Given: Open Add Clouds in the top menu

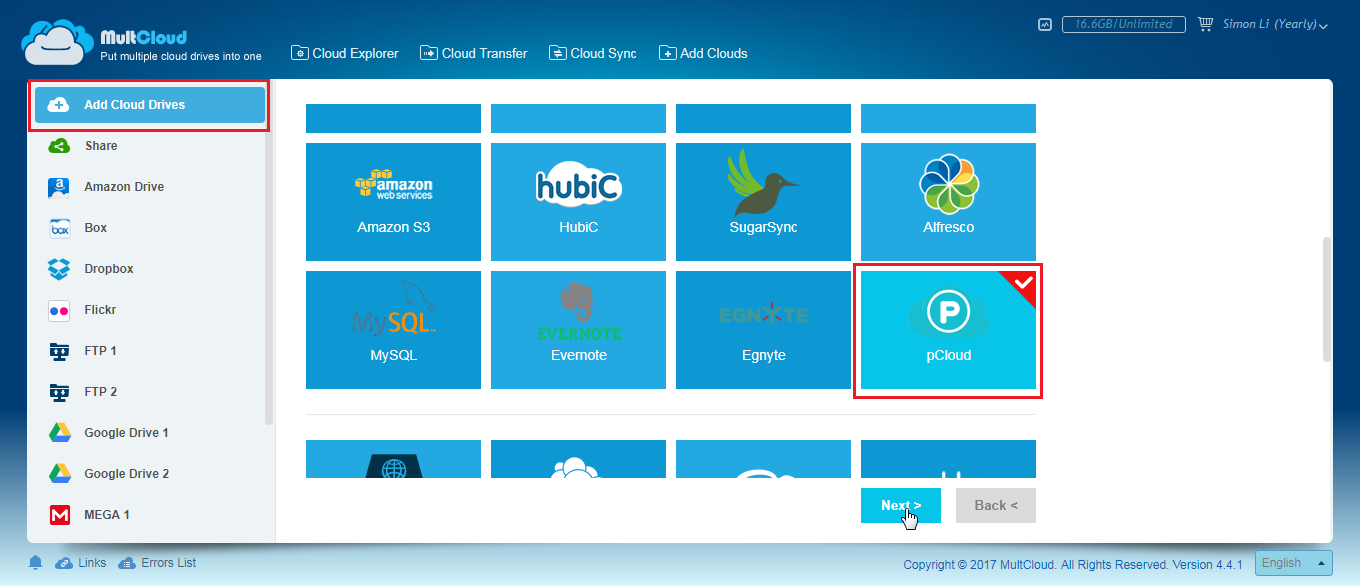Looking at the screenshot, I should point(703,53).
